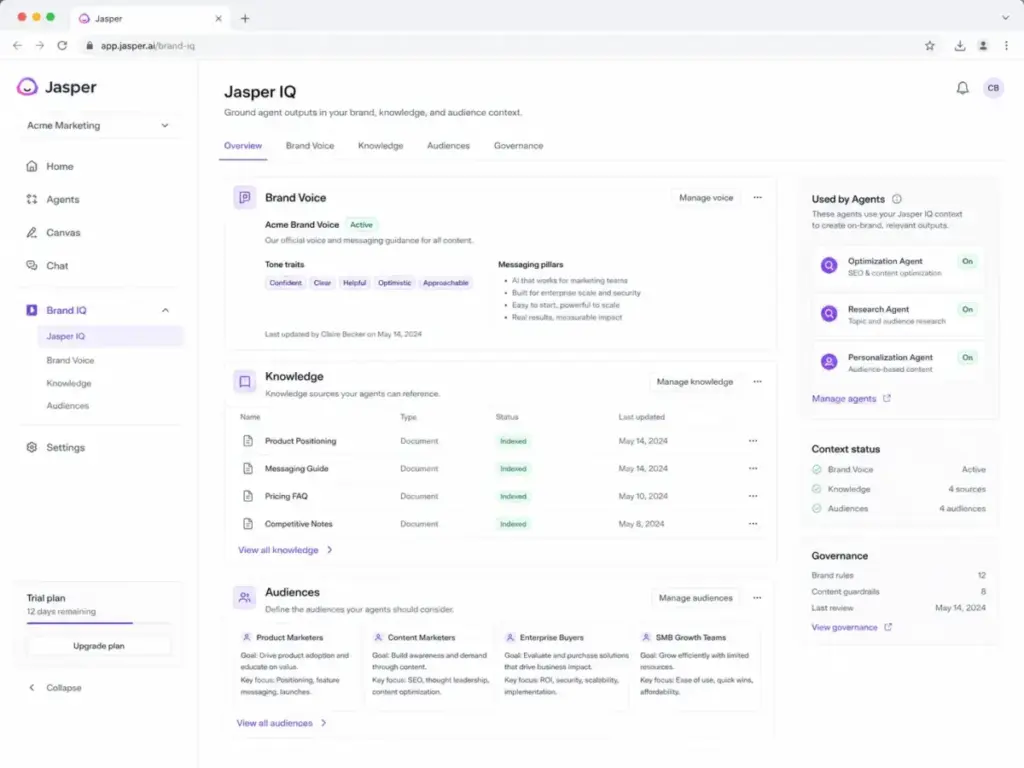The height and width of the screenshot is (768, 1024).
Task: Open the View all knowledge link
Action: (285, 550)
